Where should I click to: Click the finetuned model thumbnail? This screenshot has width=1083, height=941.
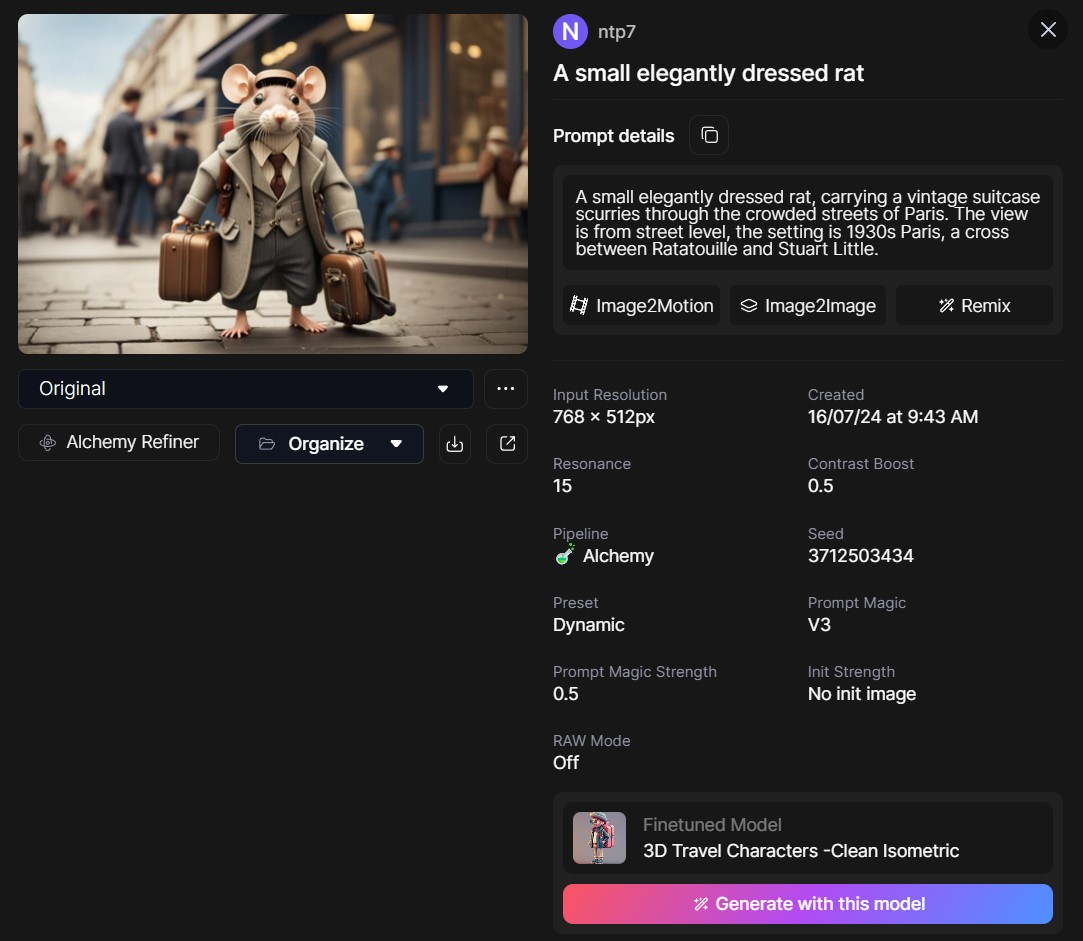600,837
